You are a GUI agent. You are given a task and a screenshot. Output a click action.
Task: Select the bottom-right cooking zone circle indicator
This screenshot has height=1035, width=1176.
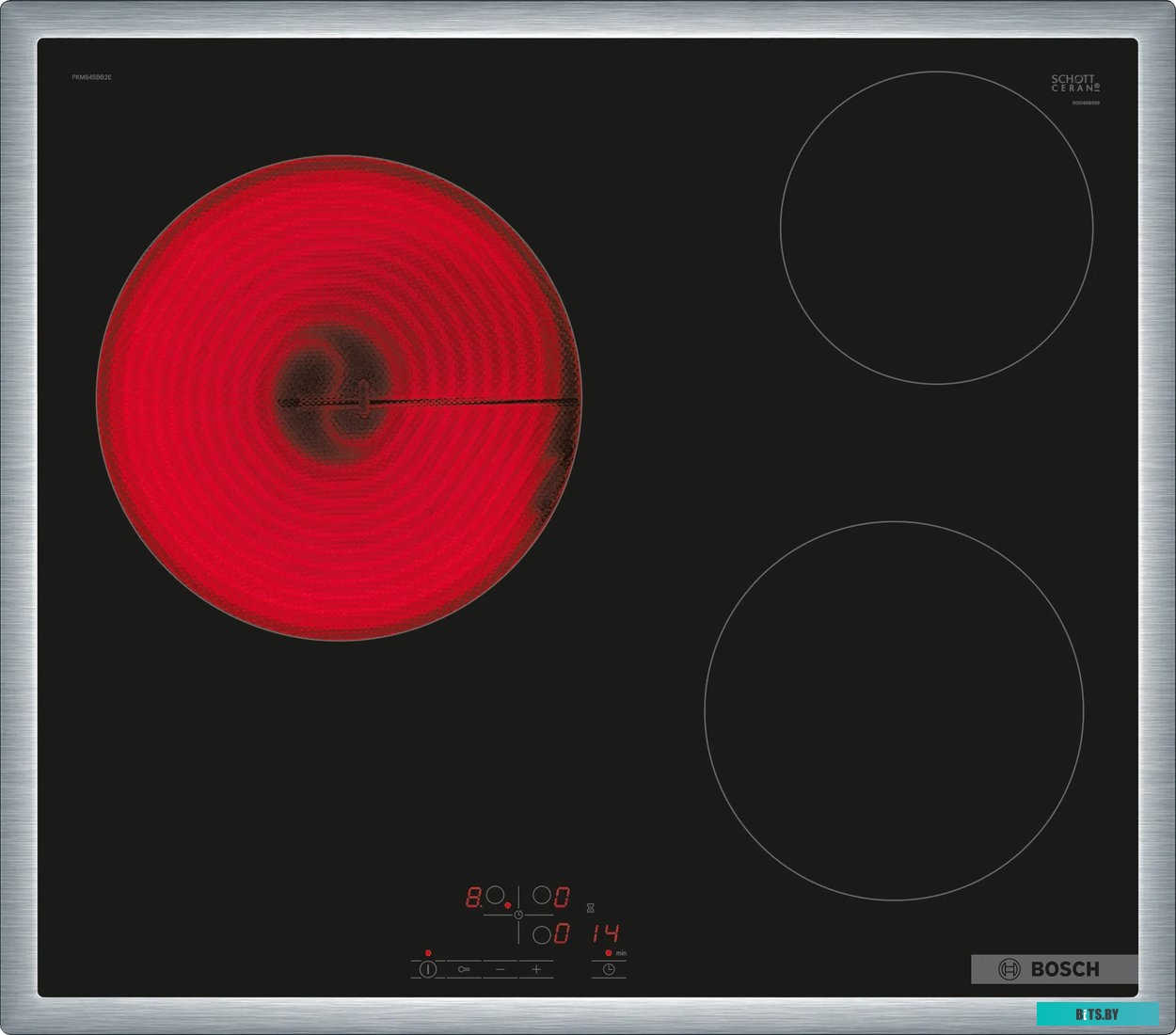(x=542, y=934)
